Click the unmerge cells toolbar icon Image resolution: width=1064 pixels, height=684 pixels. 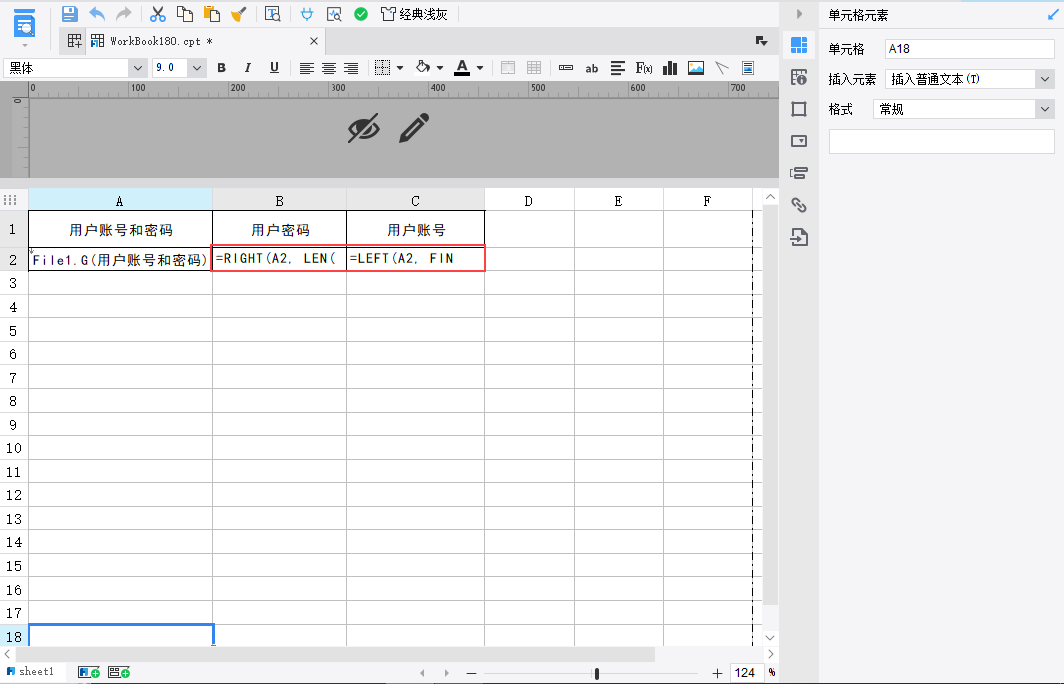[534, 68]
